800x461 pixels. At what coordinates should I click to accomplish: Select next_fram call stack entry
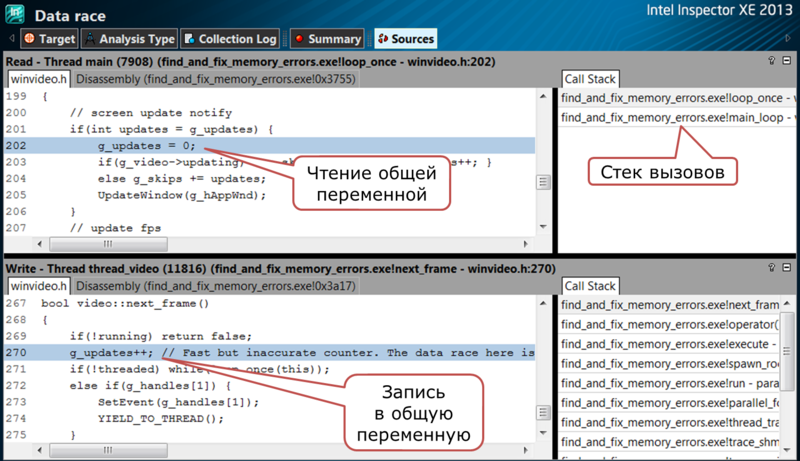(x=669, y=305)
